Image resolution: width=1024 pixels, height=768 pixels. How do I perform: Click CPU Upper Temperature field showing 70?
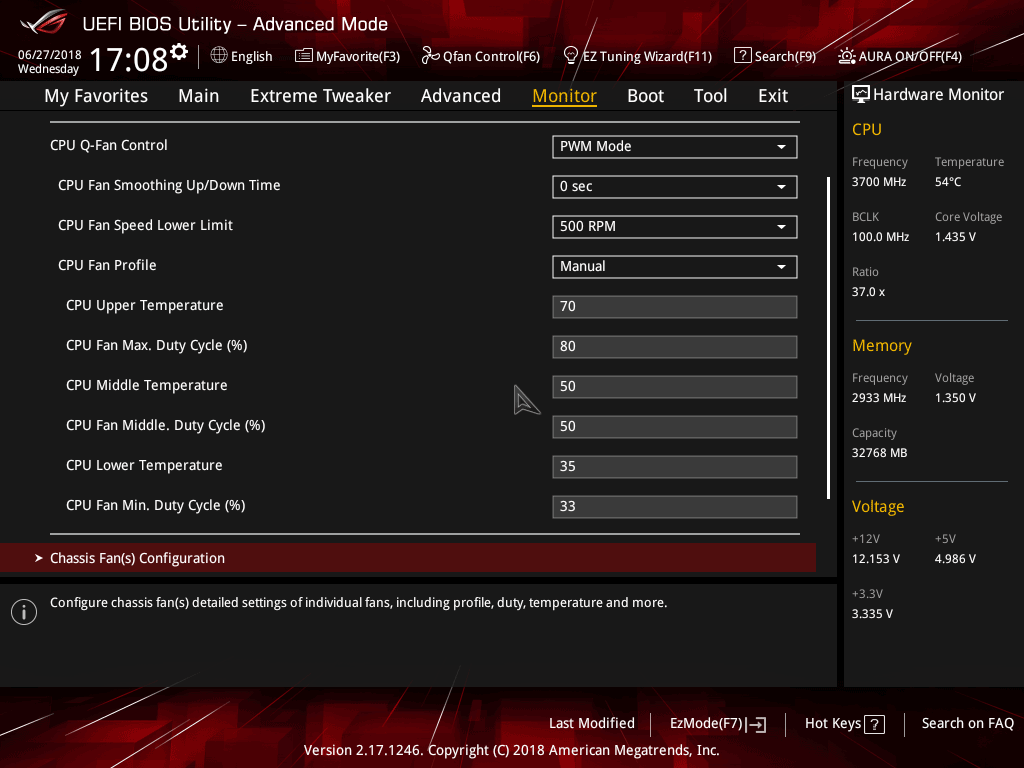675,307
